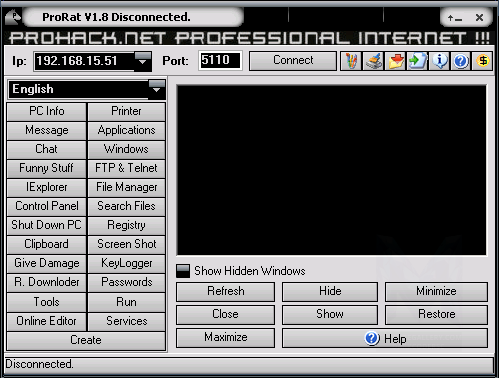Open the Tools option

[x=46, y=302]
